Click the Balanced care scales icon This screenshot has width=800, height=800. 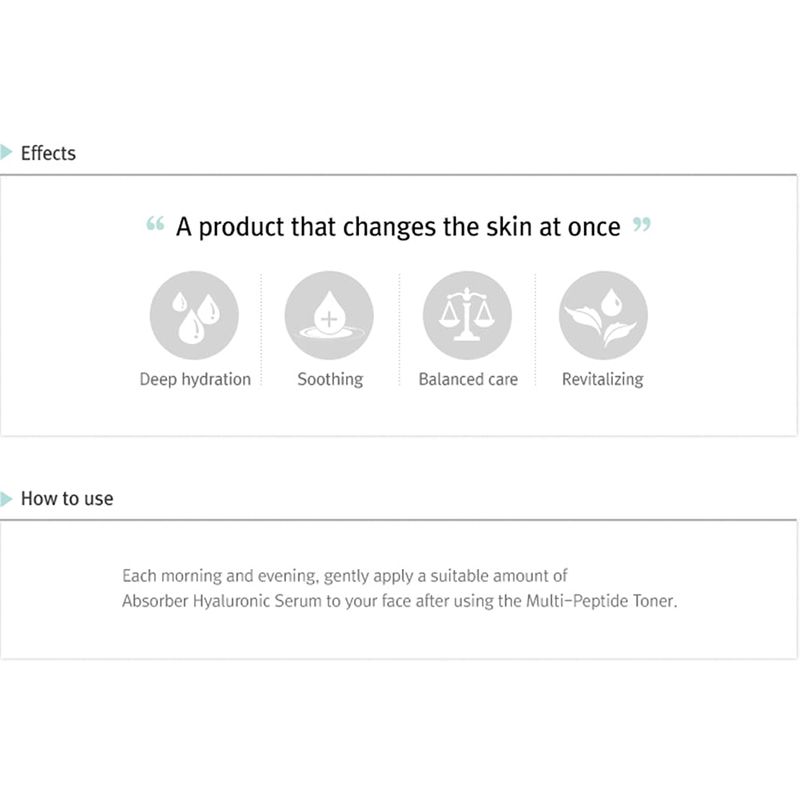pos(467,315)
